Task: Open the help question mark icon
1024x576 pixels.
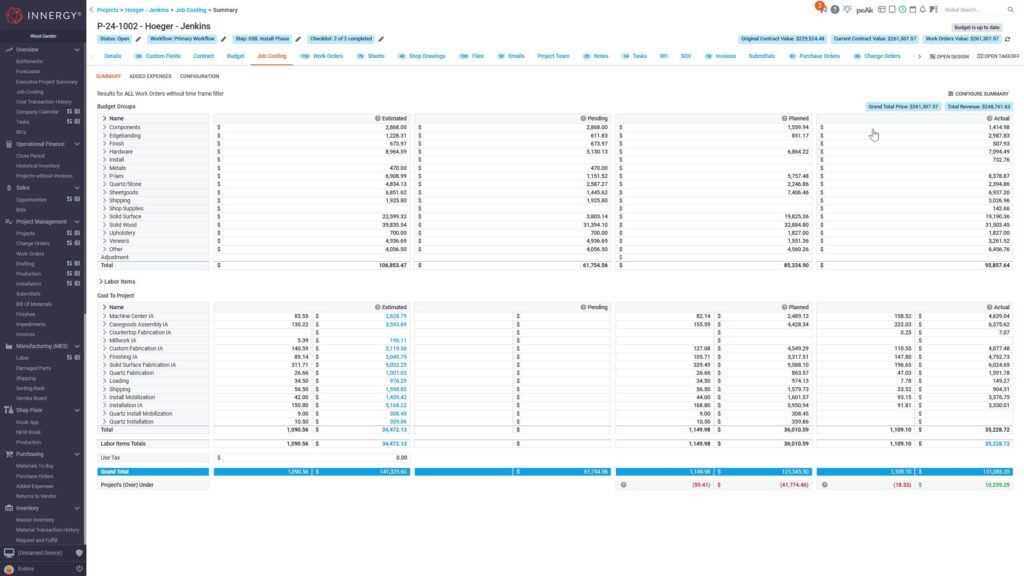Action: 834,8
